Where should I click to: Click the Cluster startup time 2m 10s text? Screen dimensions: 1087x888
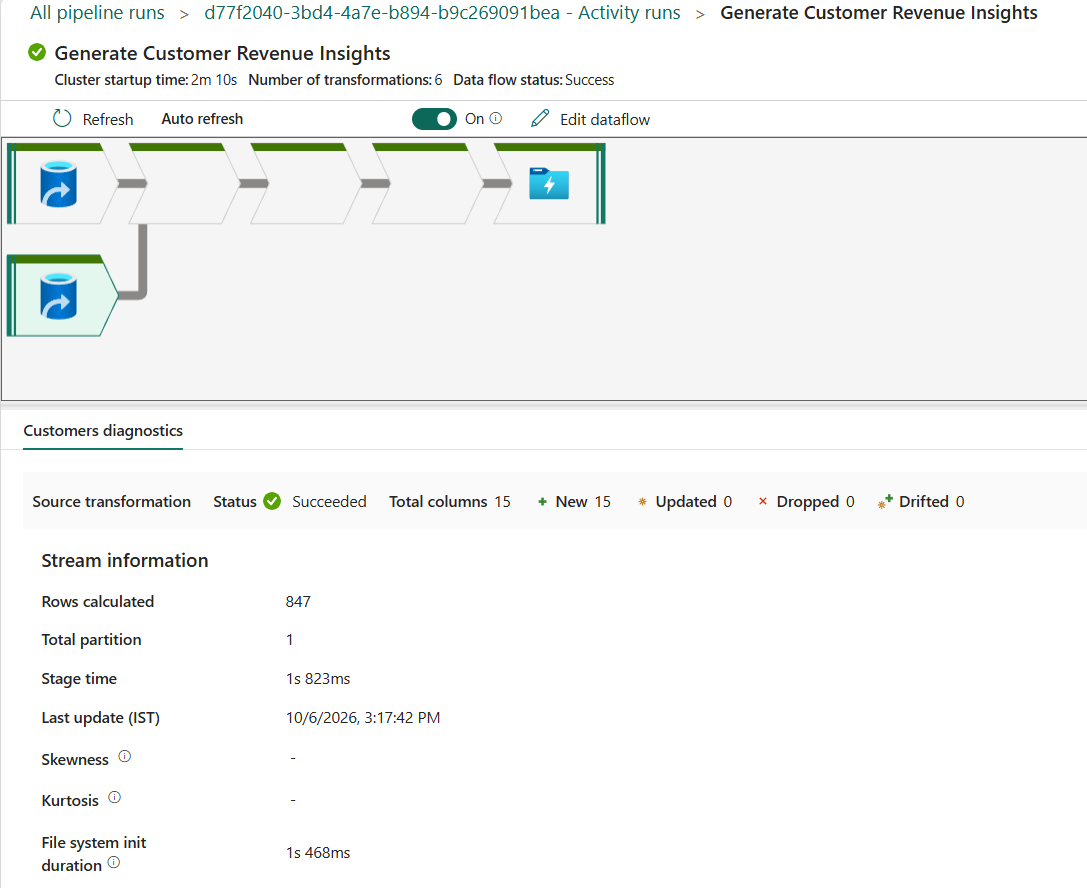click(146, 80)
